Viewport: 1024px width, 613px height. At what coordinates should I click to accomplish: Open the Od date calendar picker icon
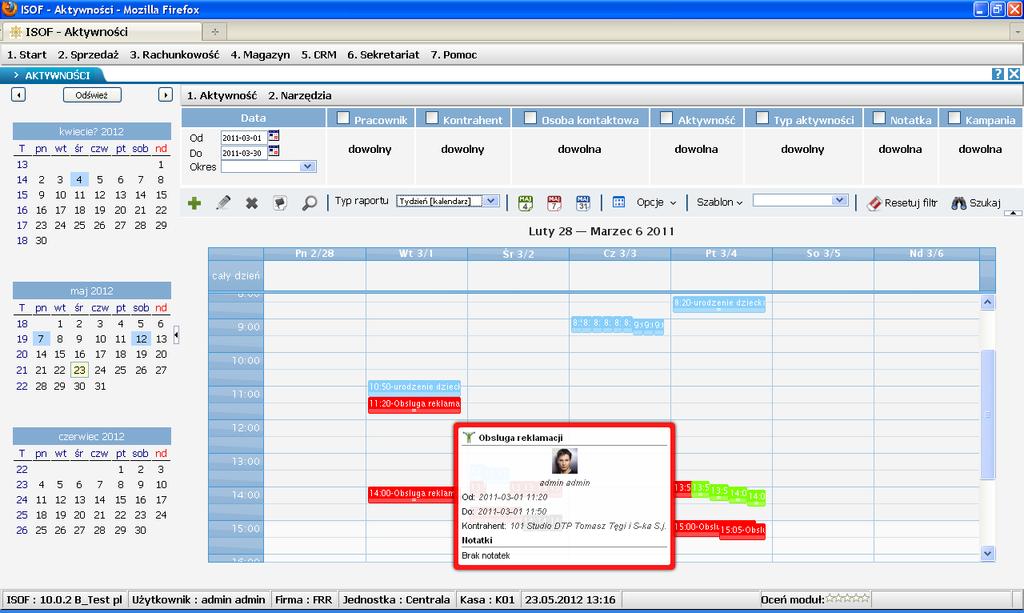pos(274,136)
